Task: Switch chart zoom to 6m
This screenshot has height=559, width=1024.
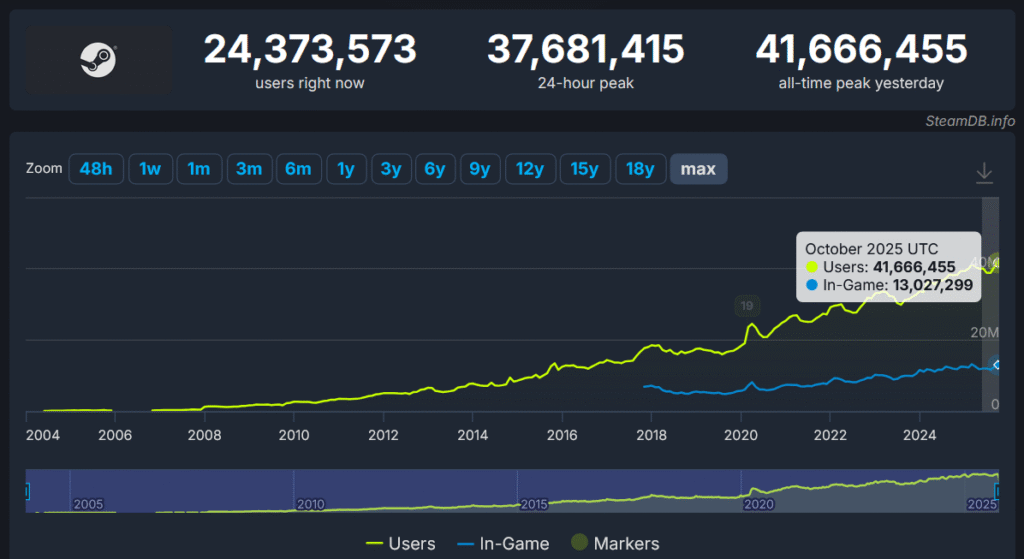Action: pos(298,169)
